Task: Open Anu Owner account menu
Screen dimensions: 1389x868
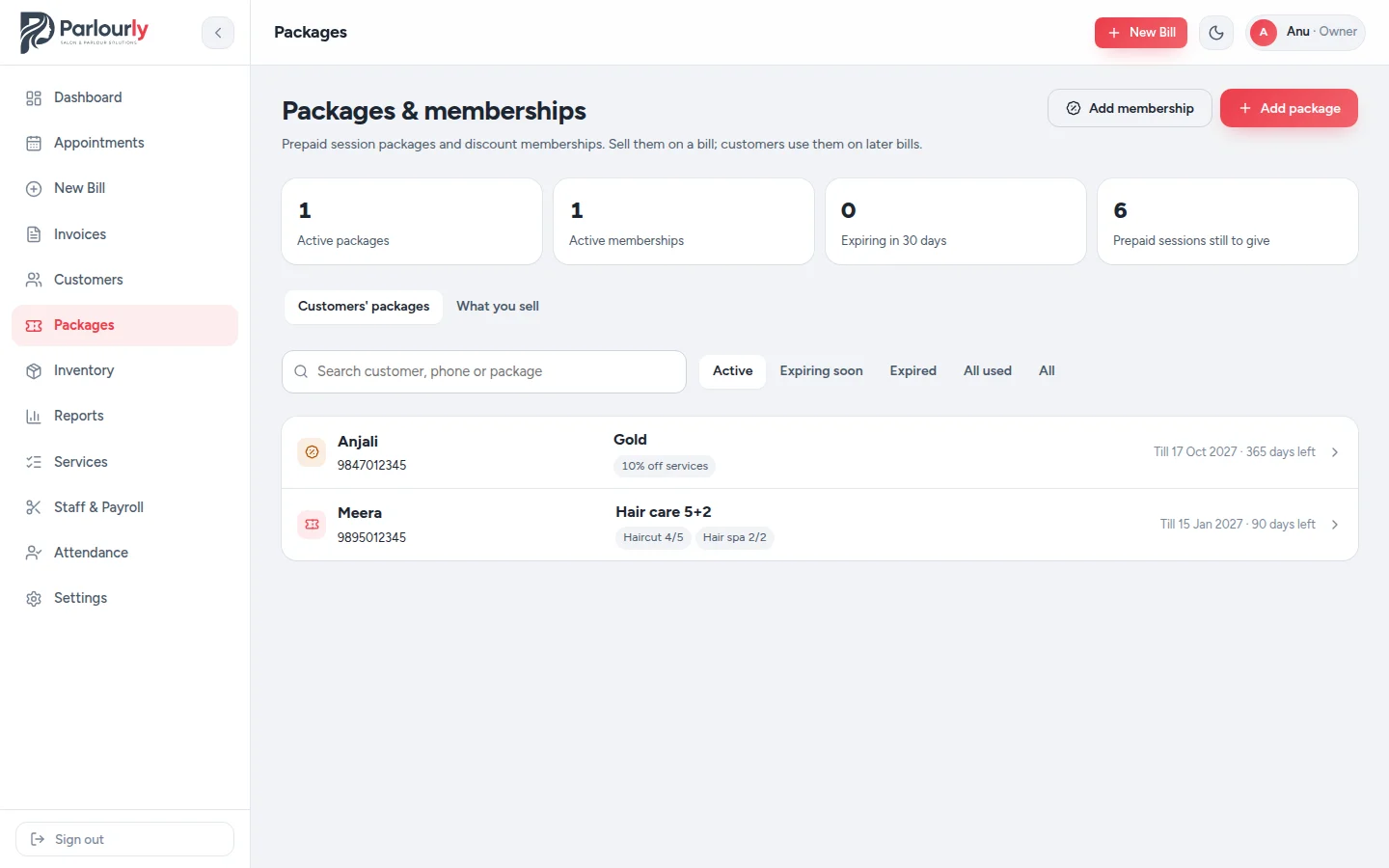Action: [x=1305, y=32]
